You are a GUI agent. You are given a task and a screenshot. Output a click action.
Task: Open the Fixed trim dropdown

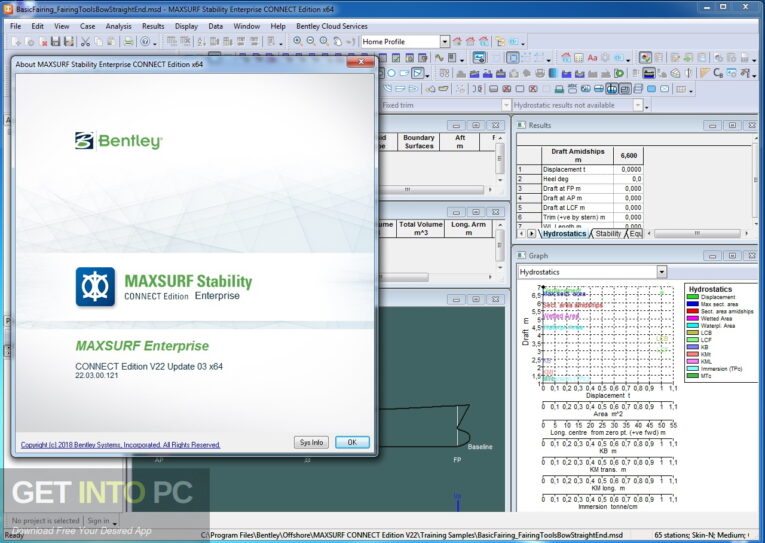click(x=506, y=105)
